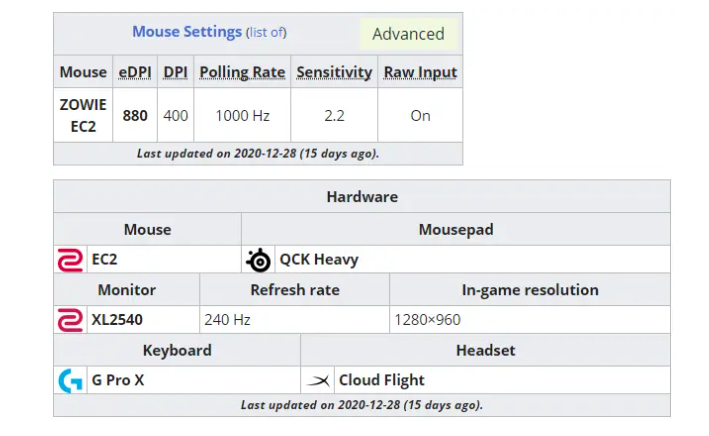The height and width of the screenshot is (436, 709).
Task: Click the ZOWIE EC2 mouse settings cell
Action: pyautogui.click(x=83, y=115)
